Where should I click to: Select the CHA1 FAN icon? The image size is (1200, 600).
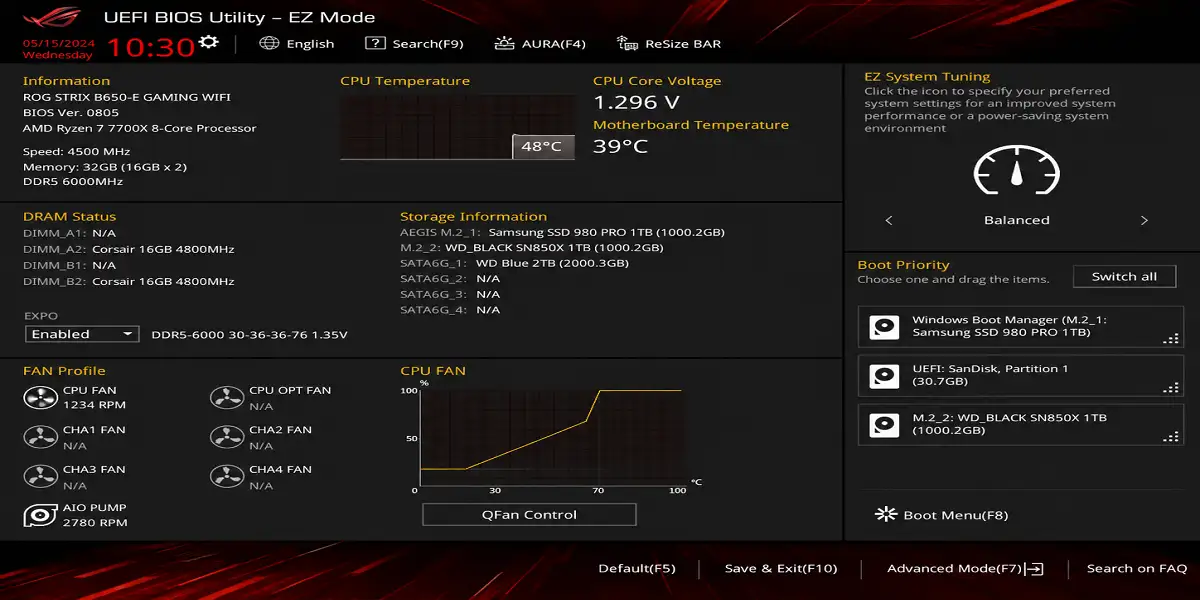40,437
